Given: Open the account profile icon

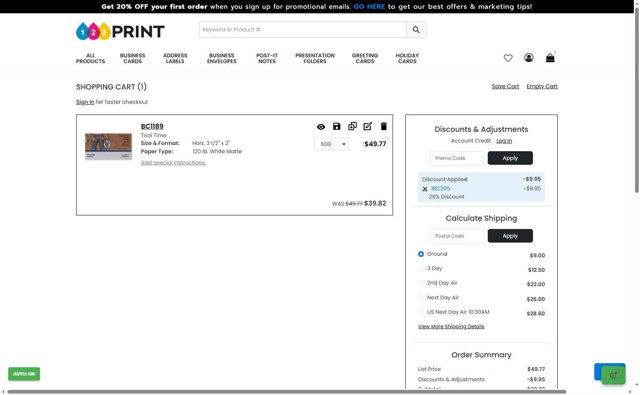Looking at the screenshot, I should [529, 58].
